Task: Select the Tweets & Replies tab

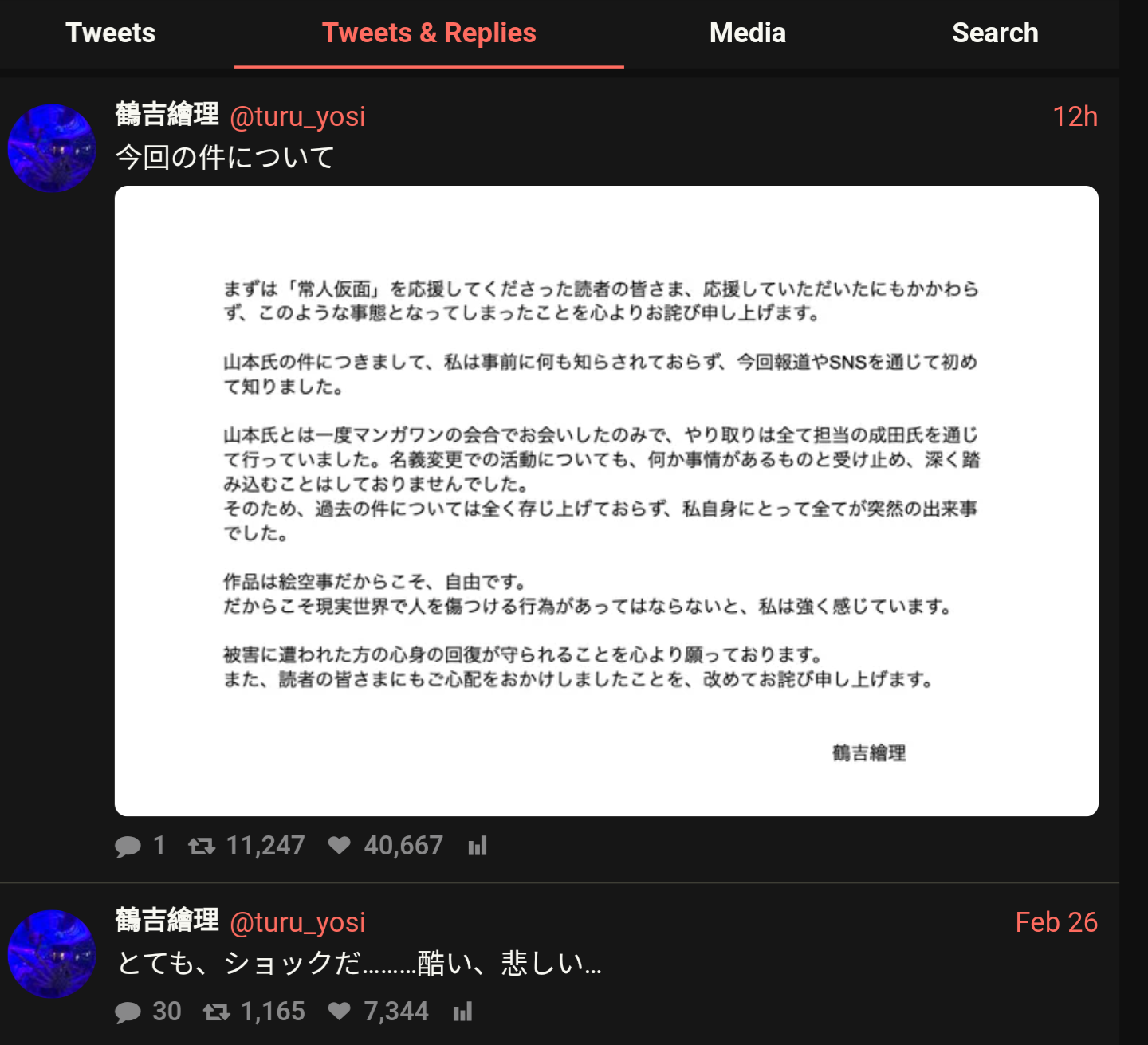Action: pos(429,33)
